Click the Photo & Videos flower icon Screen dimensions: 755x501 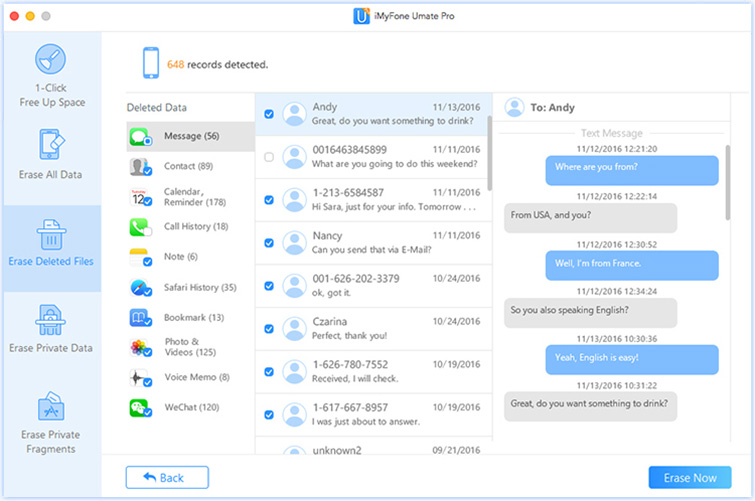(x=141, y=347)
